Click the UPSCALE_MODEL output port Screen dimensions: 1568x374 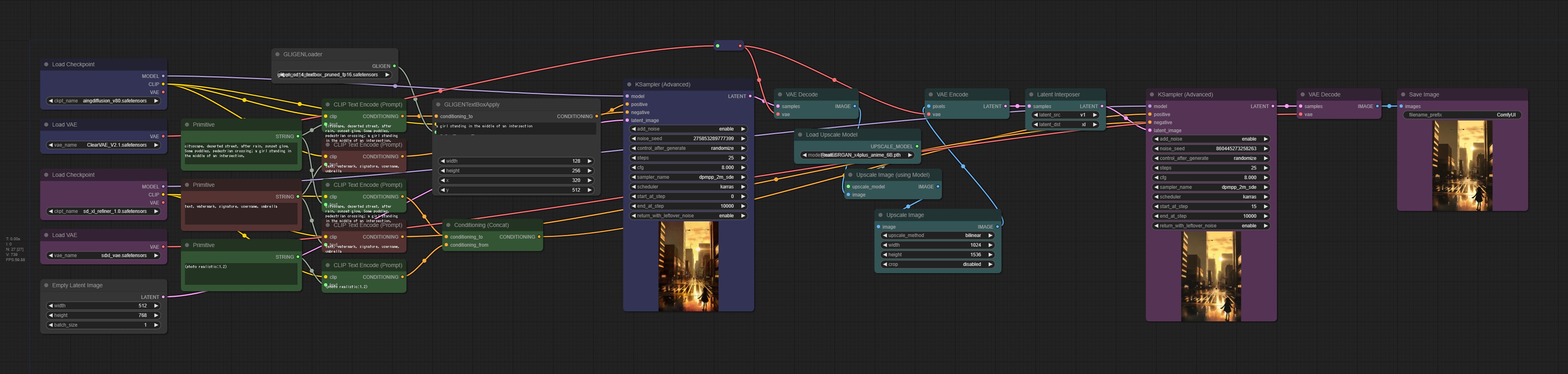pos(917,147)
